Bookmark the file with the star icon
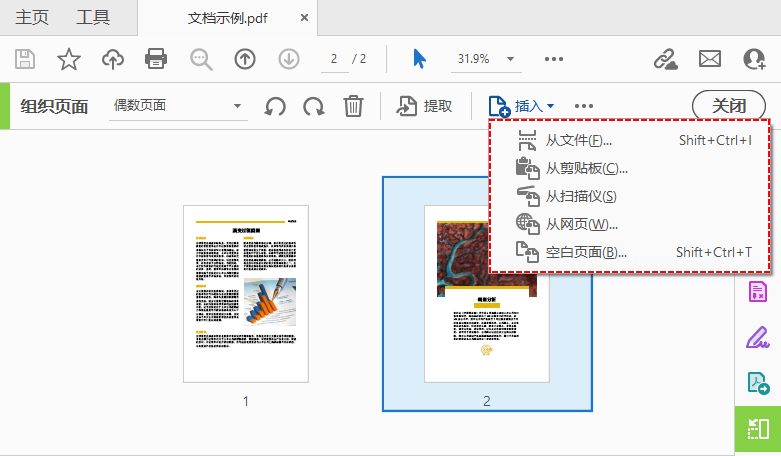Viewport: 781px width, 456px height. tap(69, 59)
